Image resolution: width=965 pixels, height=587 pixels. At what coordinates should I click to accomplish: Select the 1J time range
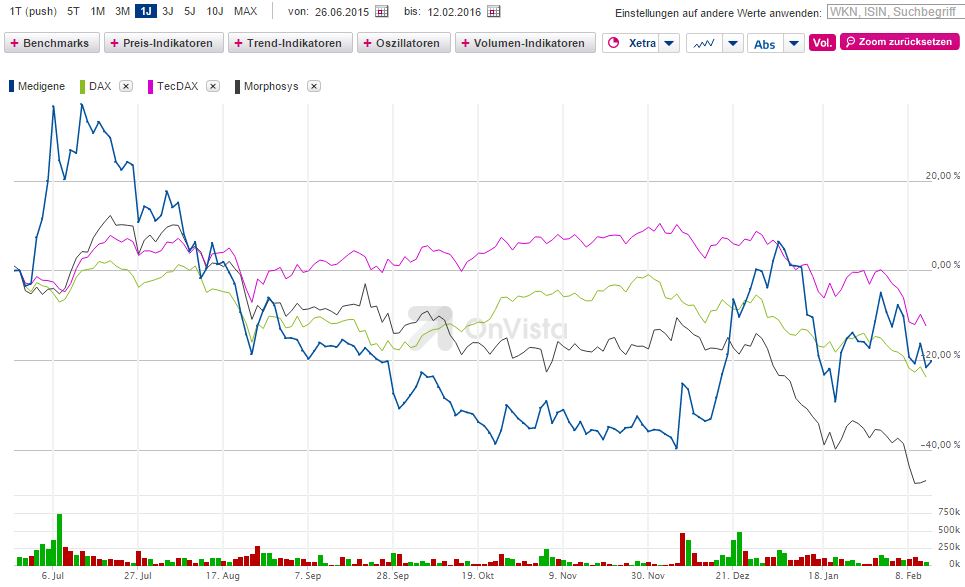tap(146, 11)
